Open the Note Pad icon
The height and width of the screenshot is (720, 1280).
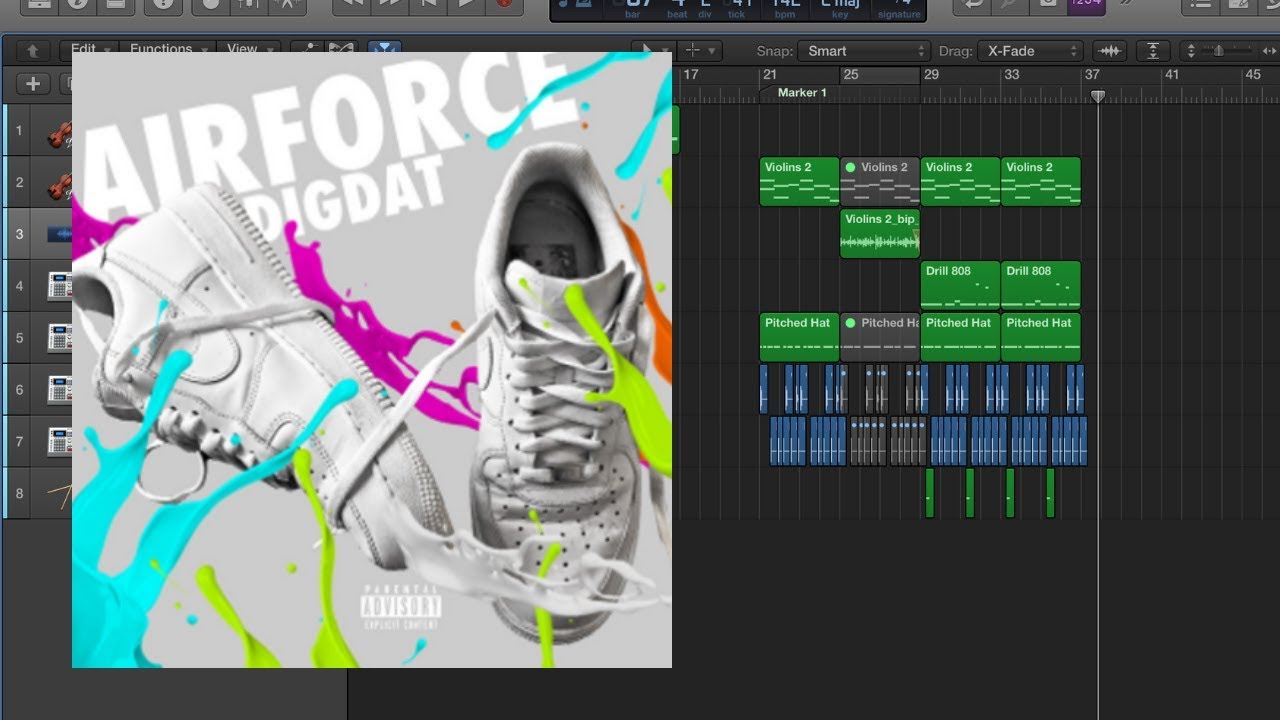(x=1238, y=5)
